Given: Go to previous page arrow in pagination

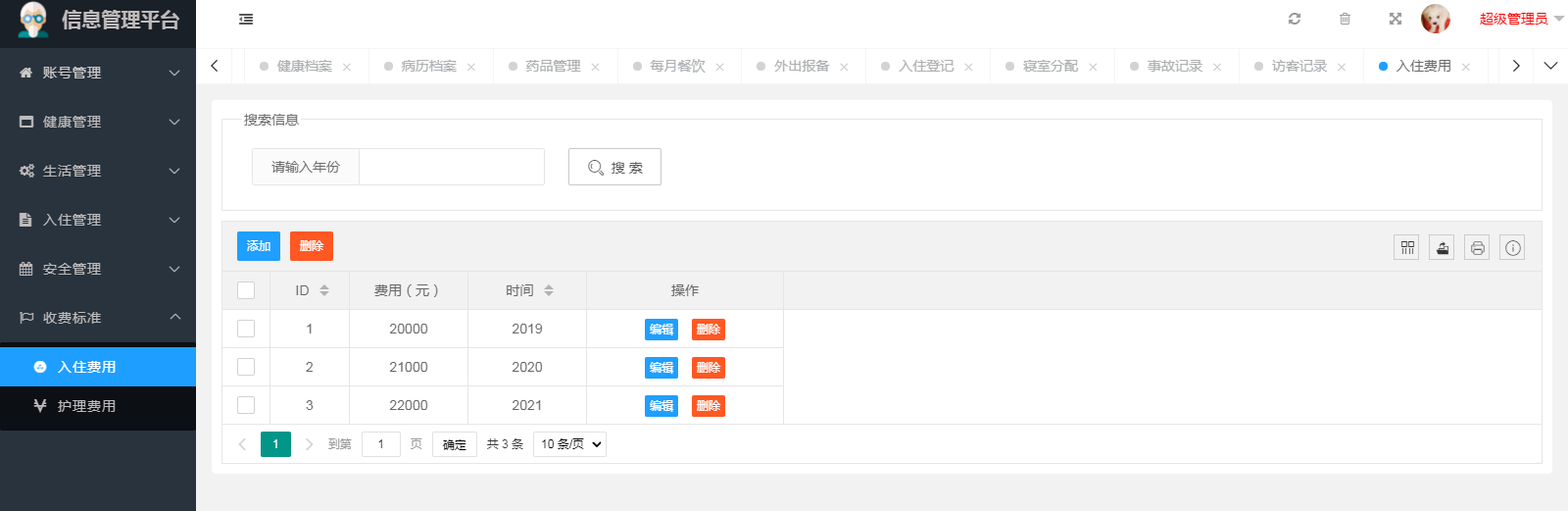Looking at the screenshot, I should [x=242, y=444].
